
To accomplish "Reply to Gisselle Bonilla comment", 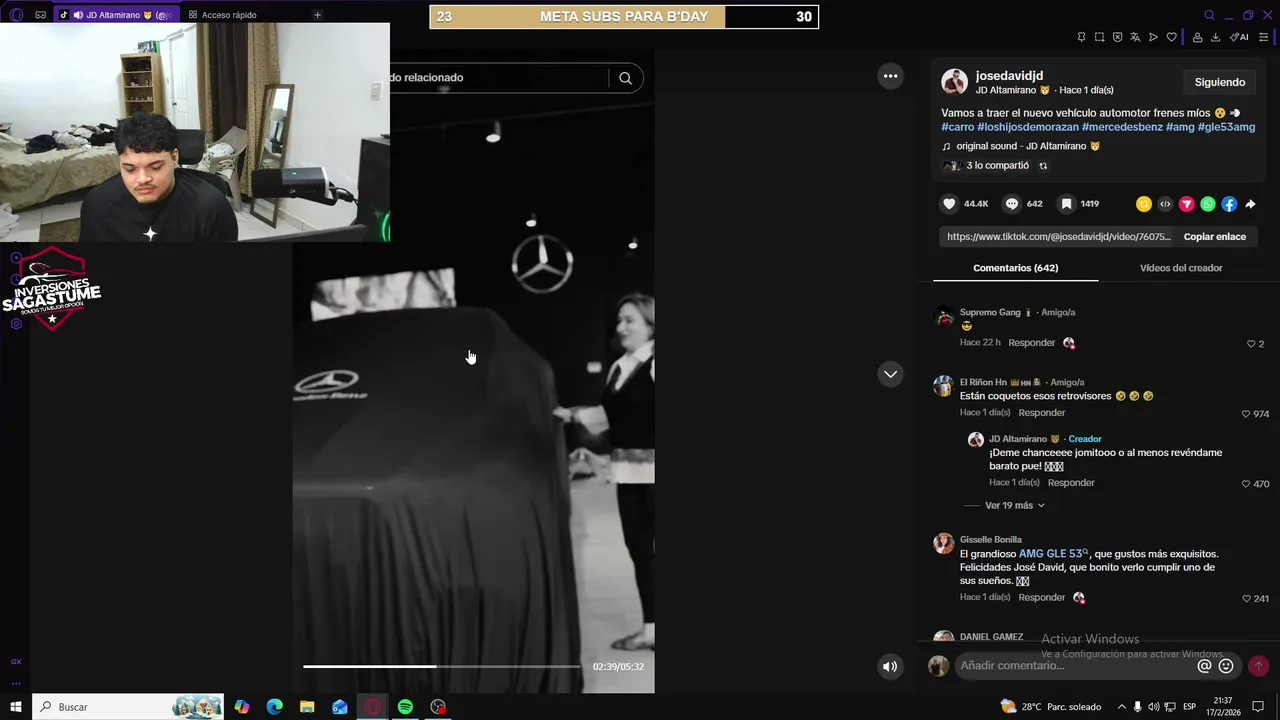I will (1041, 598).
